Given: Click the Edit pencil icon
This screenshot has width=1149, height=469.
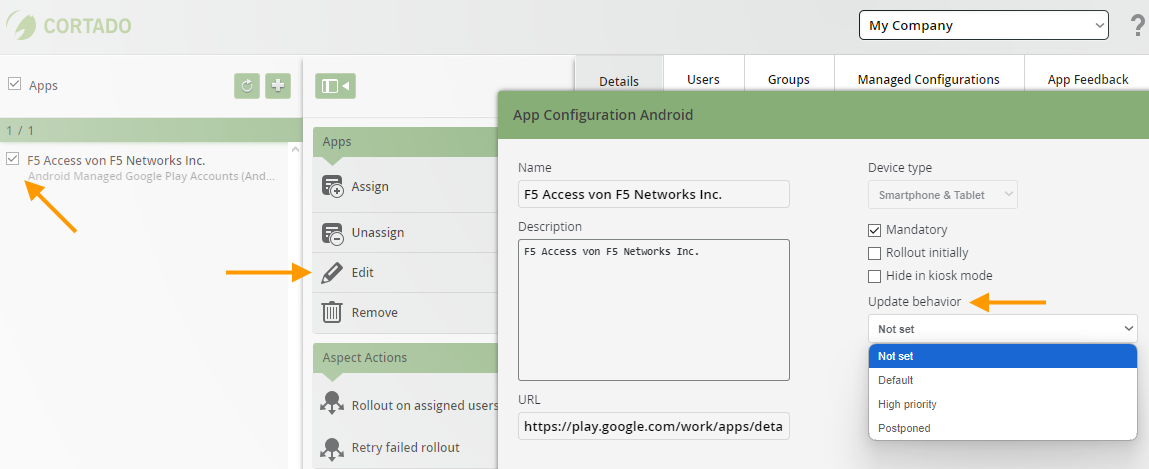Looking at the screenshot, I should 333,273.
